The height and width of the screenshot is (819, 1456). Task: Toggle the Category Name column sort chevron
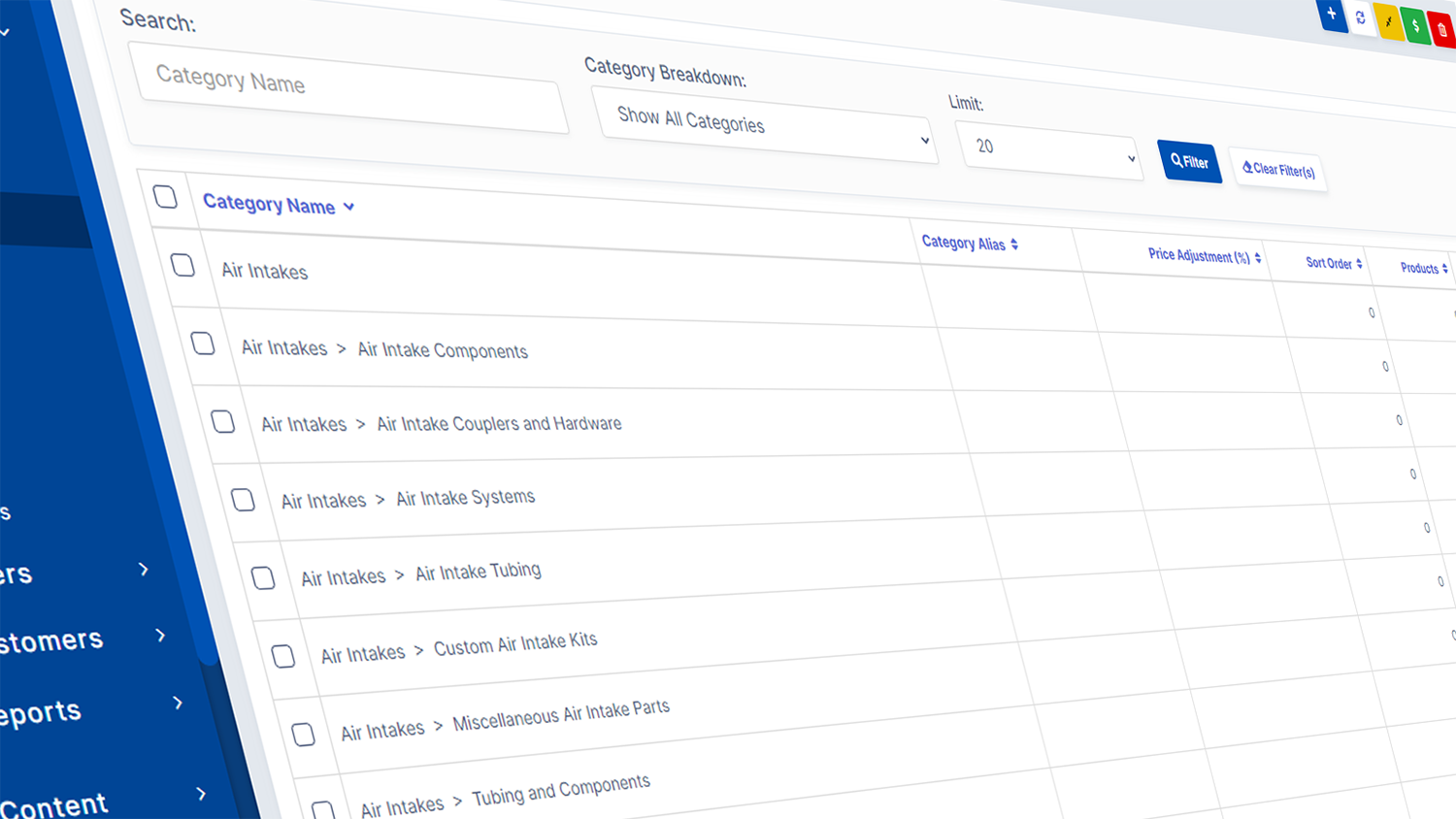(348, 207)
